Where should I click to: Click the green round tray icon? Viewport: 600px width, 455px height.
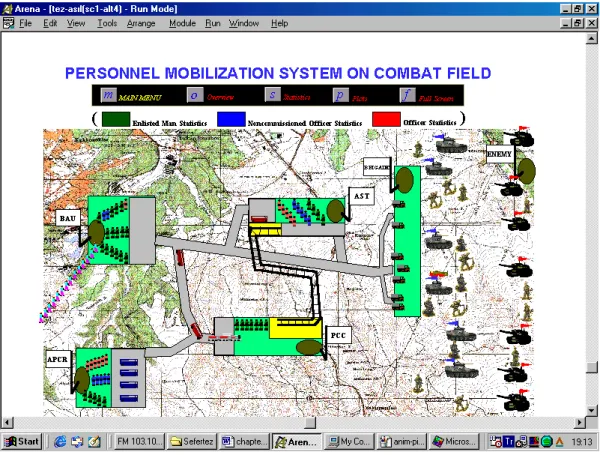[x=546, y=442]
